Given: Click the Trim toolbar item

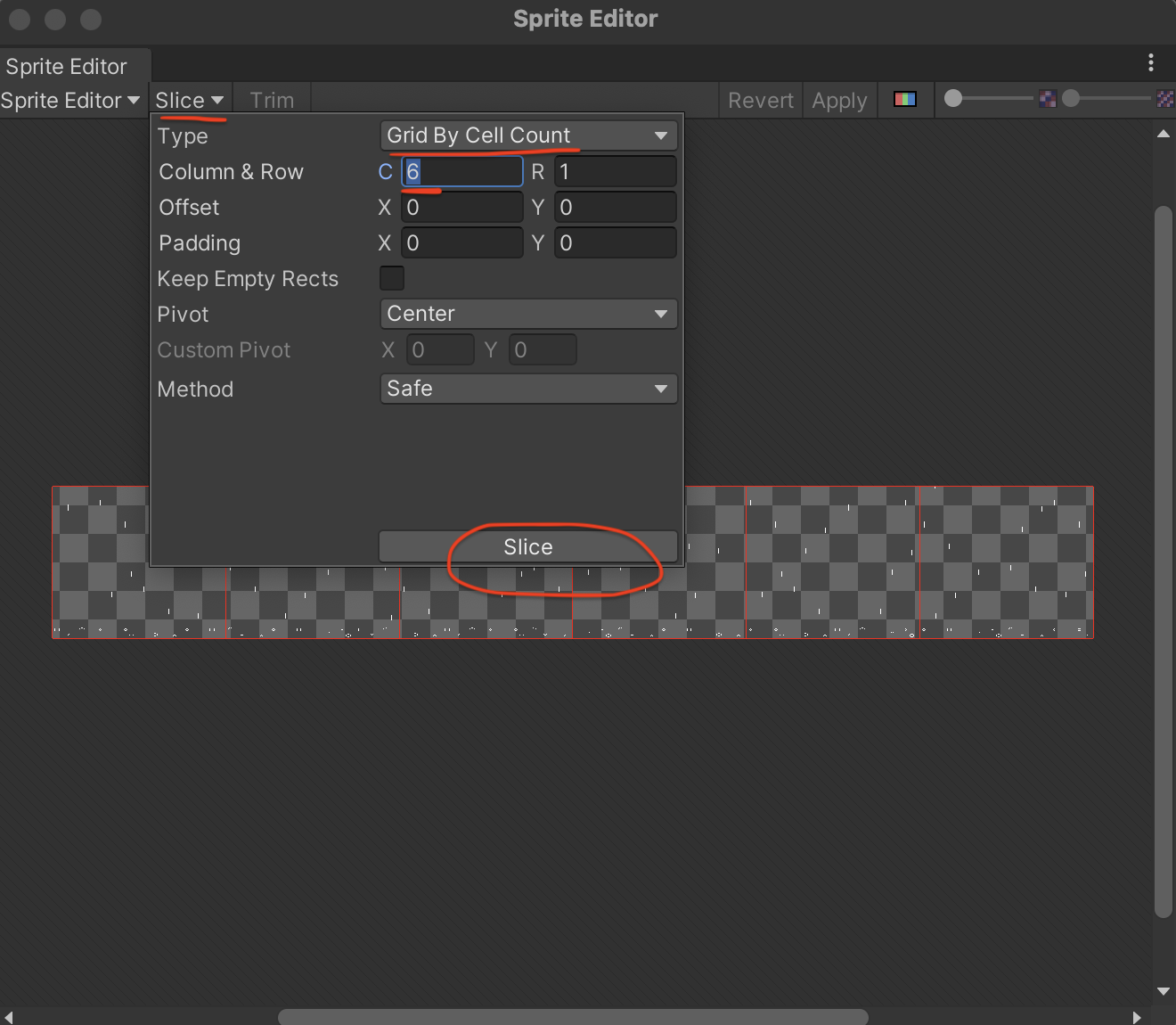Looking at the screenshot, I should point(272,101).
